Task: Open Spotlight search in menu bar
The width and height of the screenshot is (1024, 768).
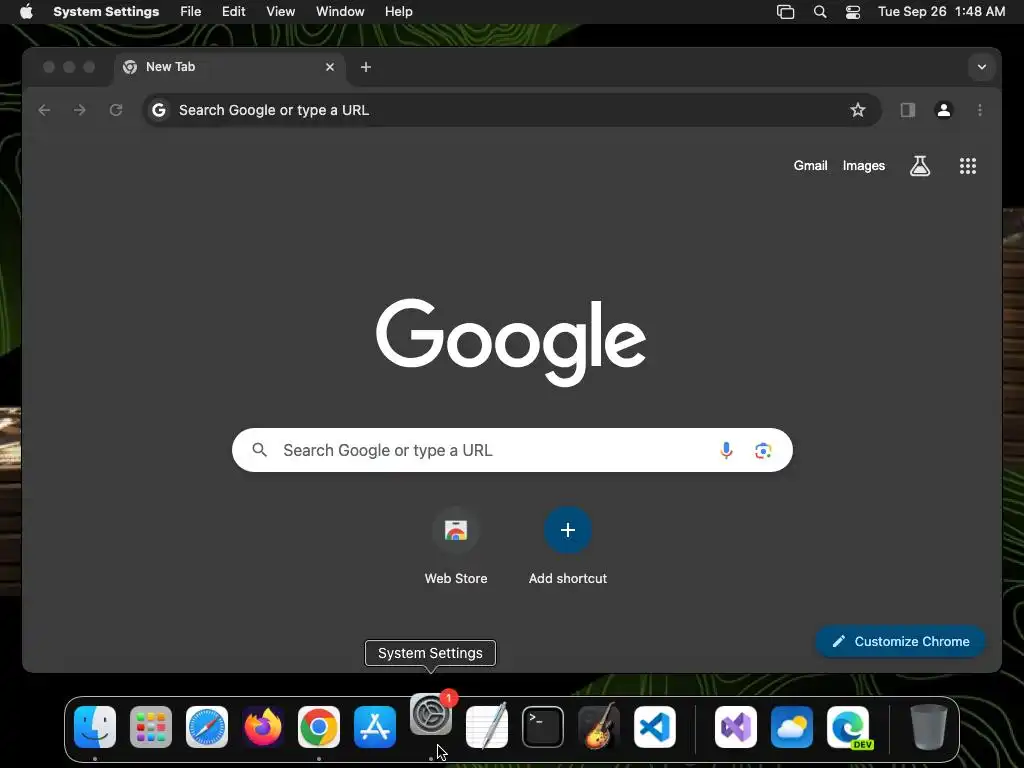Action: click(820, 12)
